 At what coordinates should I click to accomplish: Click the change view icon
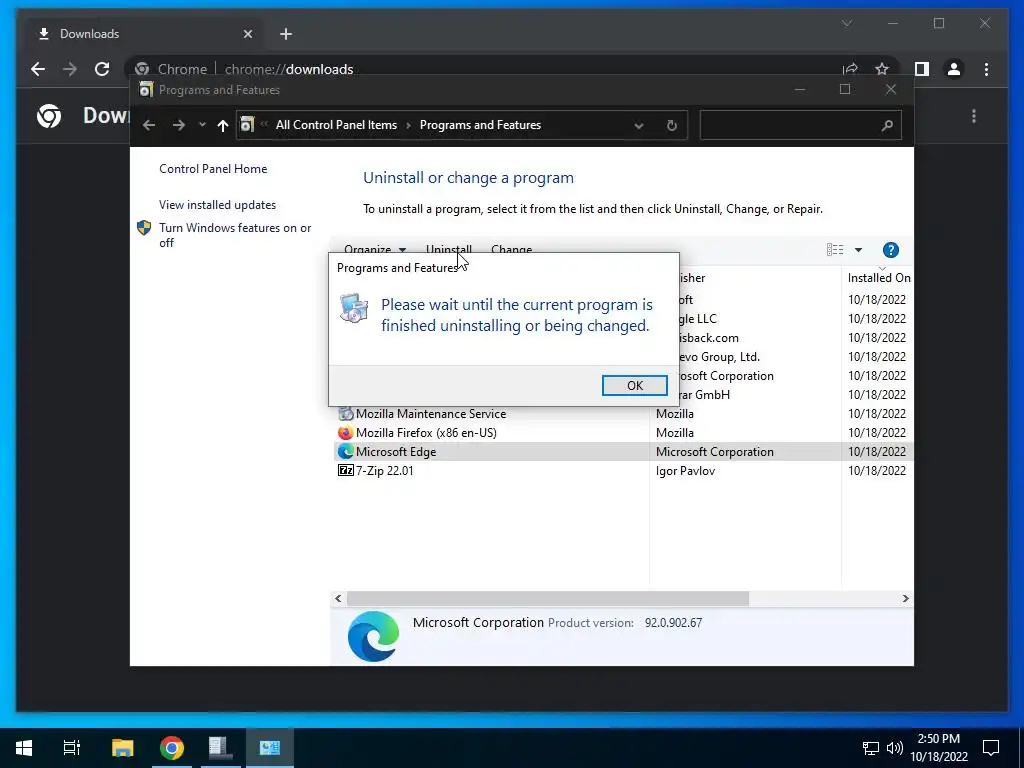pyautogui.click(x=835, y=249)
